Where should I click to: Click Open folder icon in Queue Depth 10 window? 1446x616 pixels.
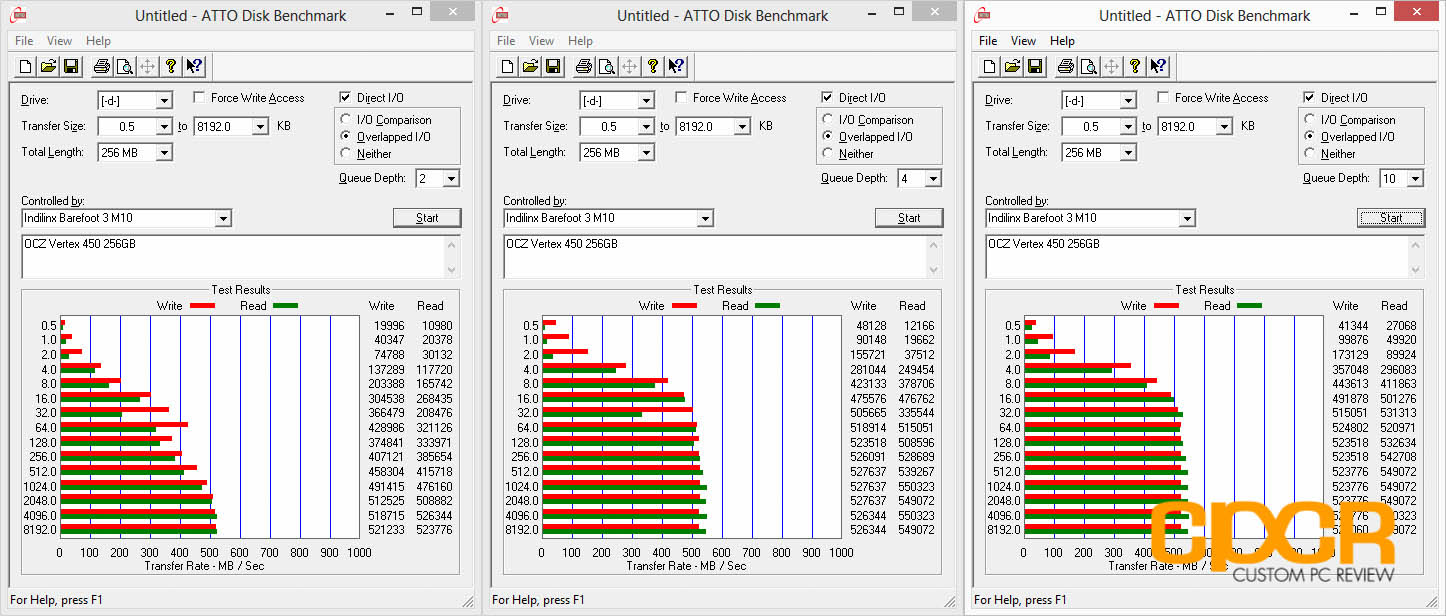coord(1013,66)
